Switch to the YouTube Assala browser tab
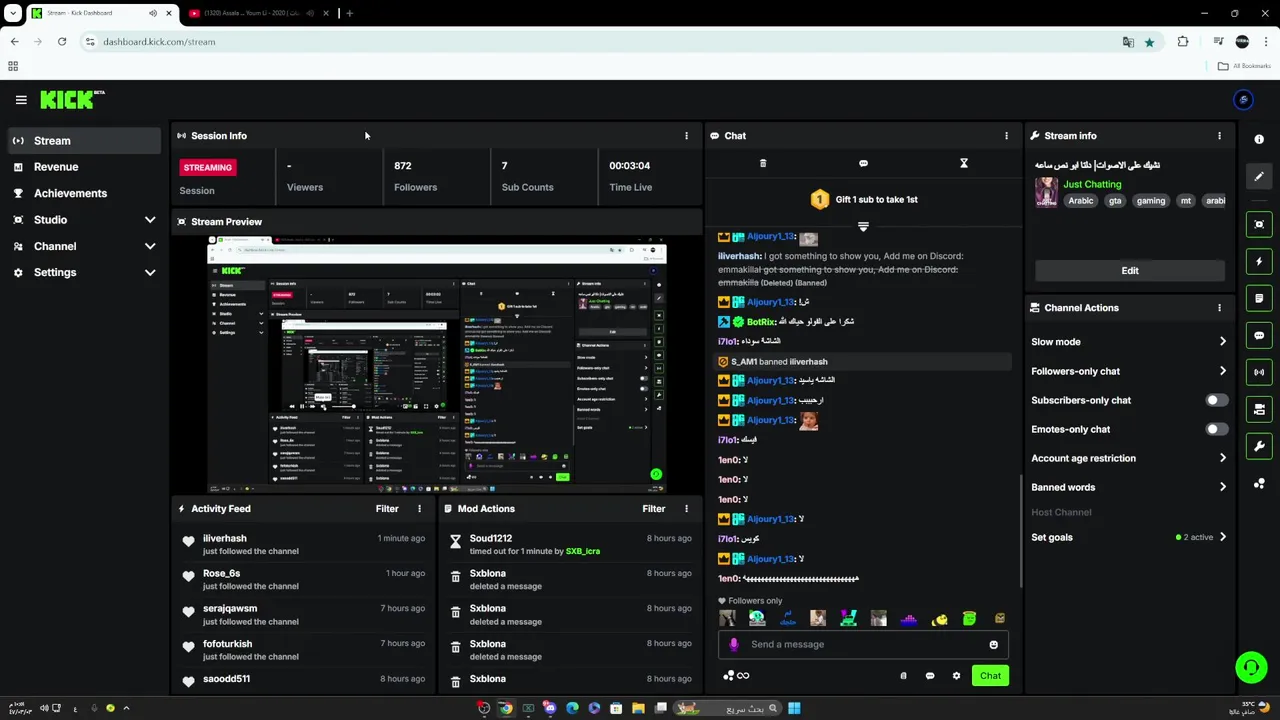This screenshot has height=720, width=1280. click(x=250, y=13)
